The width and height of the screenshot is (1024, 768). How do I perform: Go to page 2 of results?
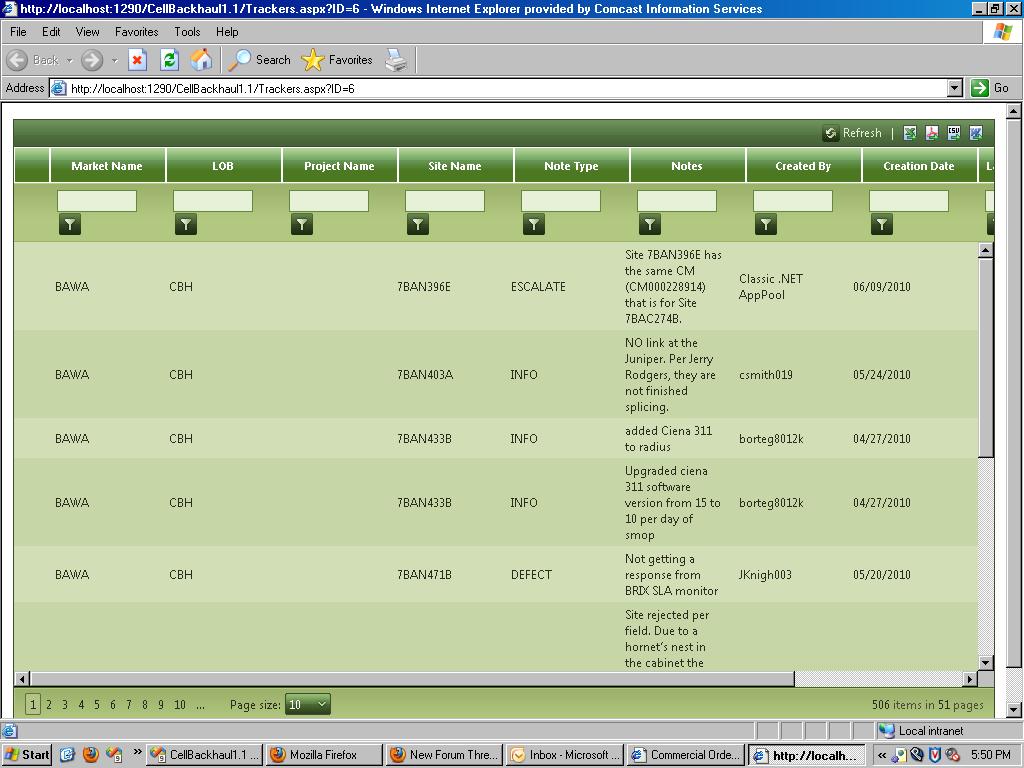49,705
